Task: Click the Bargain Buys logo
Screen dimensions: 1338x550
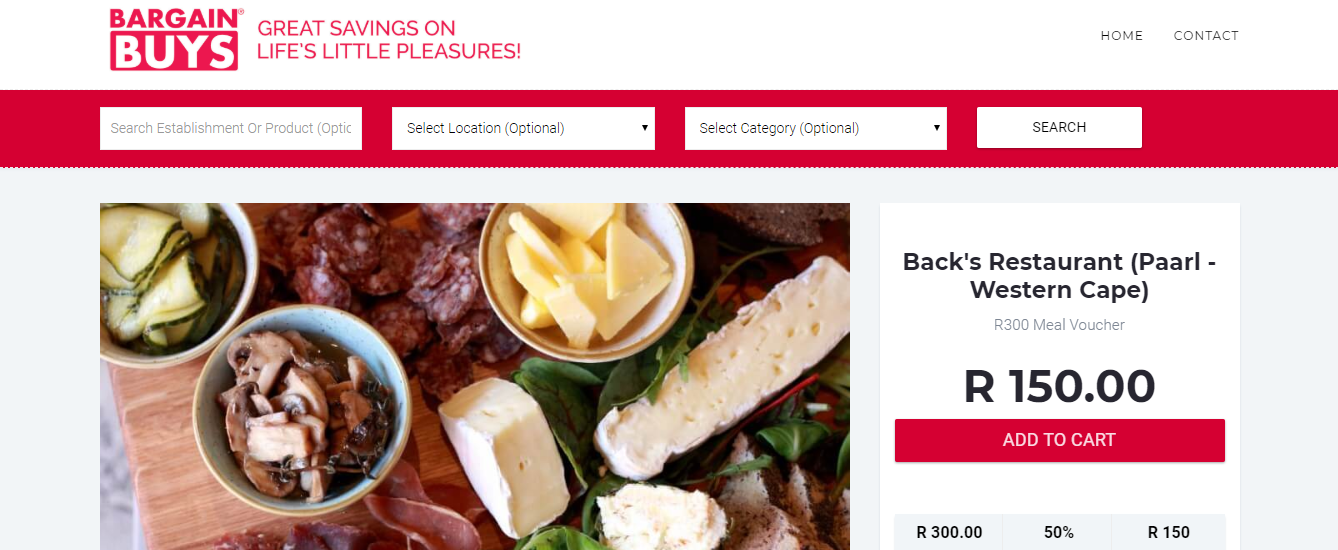Action: point(176,39)
